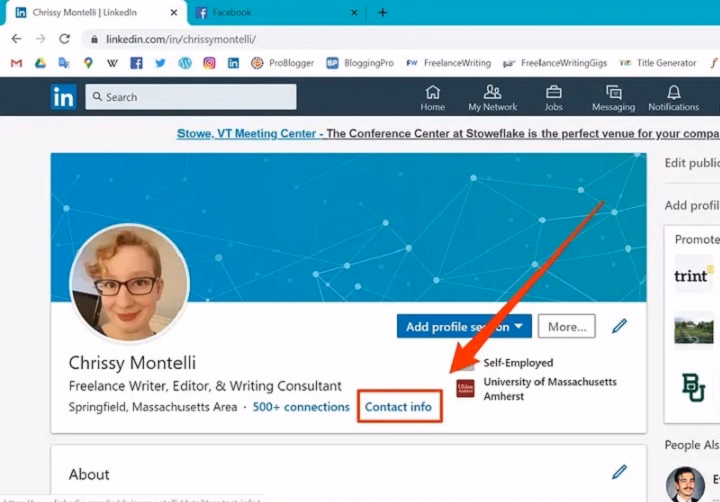Open My Network page
Image resolution: width=720 pixels, height=502 pixels.
pyautogui.click(x=493, y=98)
